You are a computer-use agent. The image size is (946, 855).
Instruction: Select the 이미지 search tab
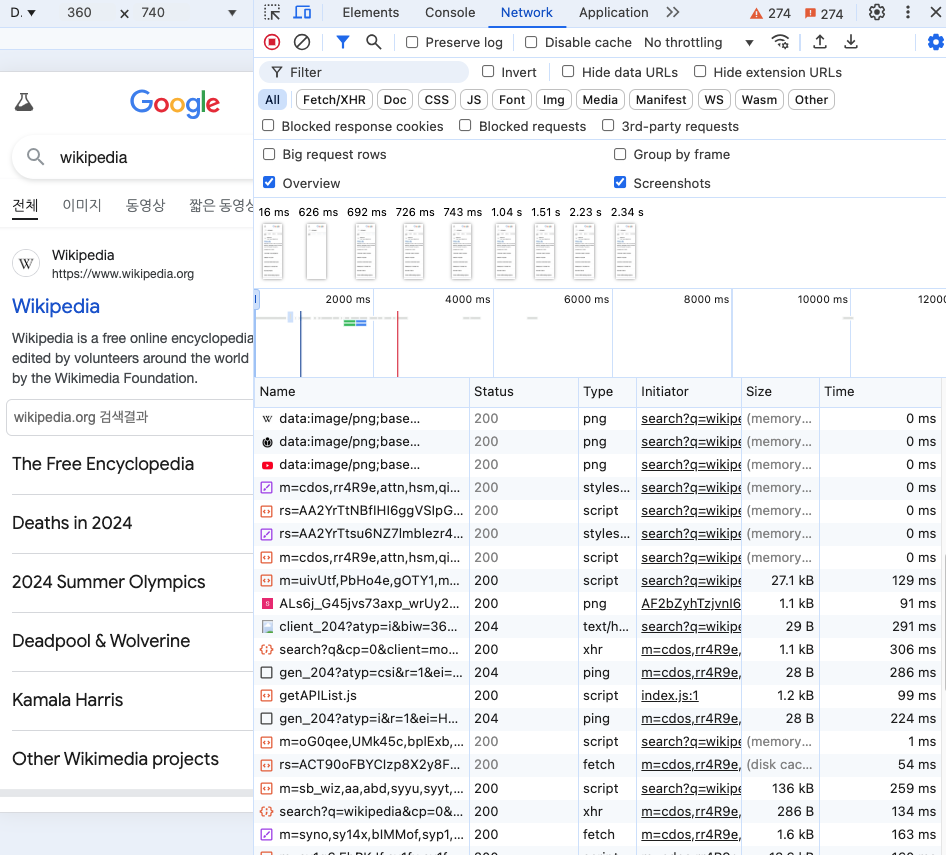click(x=82, y=205)
